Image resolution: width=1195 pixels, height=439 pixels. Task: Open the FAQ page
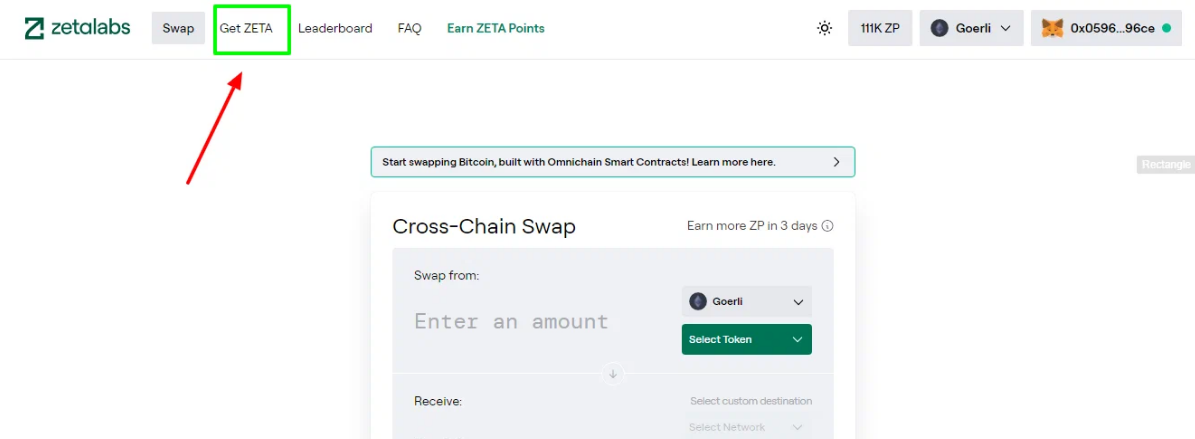[x=409, y=28]
